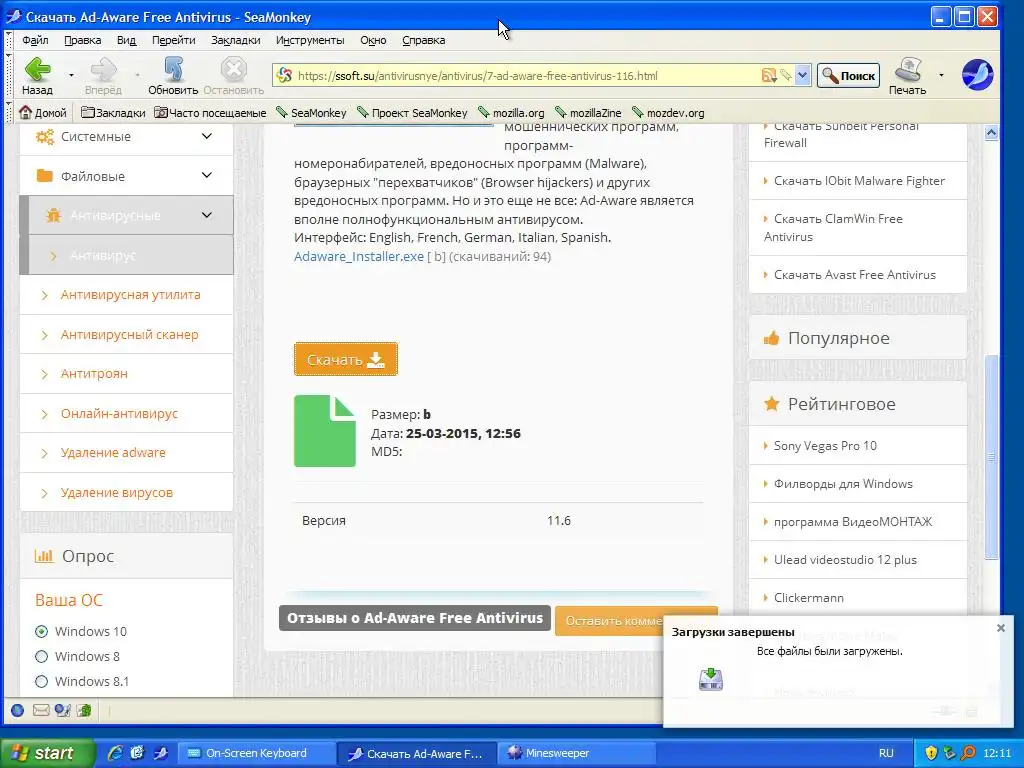Click the tag icon in address bar

[786, 76]
